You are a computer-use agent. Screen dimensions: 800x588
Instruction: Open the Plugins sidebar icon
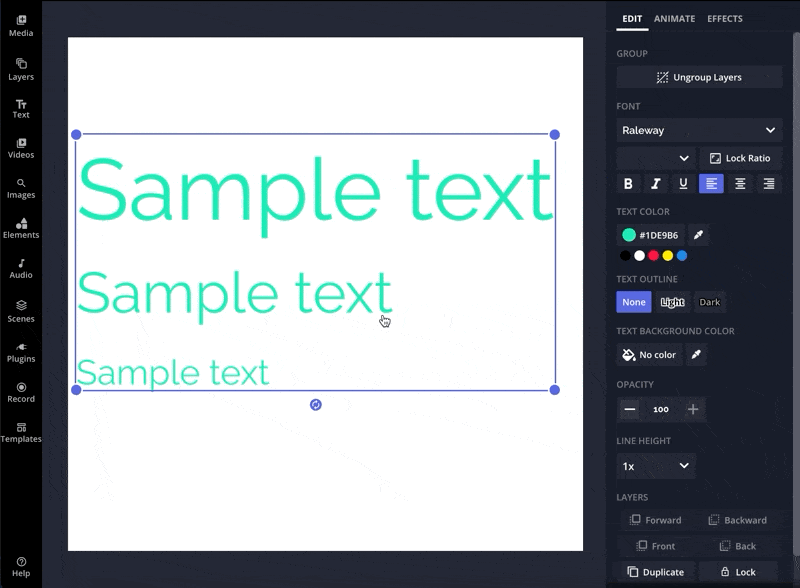pyautogui.click(x=21, y=351)
